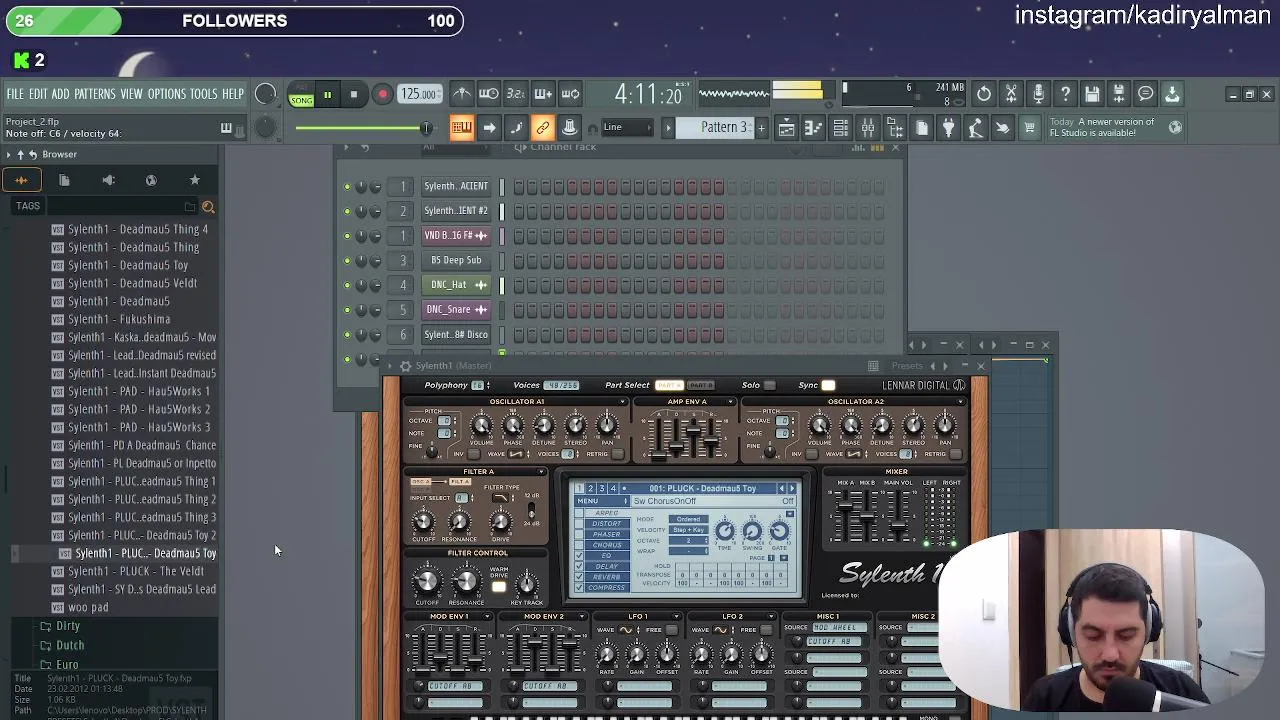The width and height of the screenshot is (1280, 720).
Task: Open the EDIT menu
Action: [38, 94]
